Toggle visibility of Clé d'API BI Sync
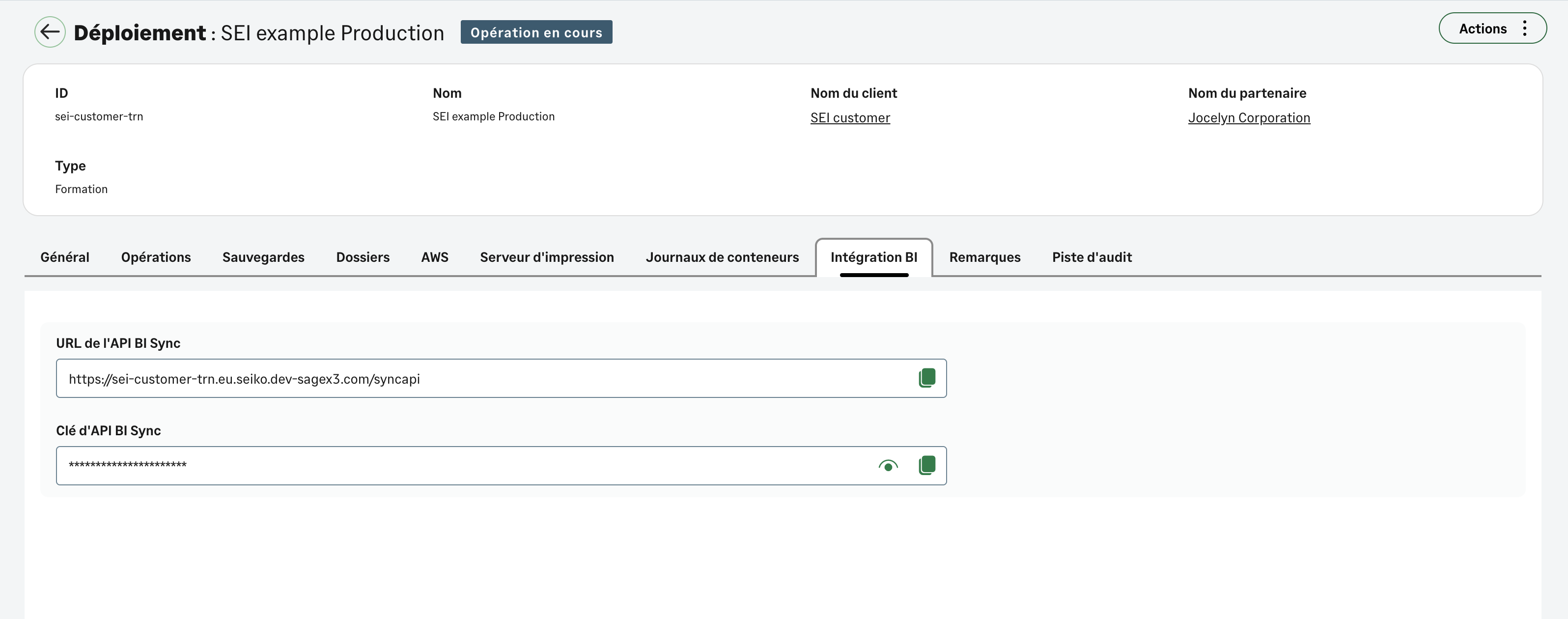The image size is (1568, 619). tap(888, 466)
